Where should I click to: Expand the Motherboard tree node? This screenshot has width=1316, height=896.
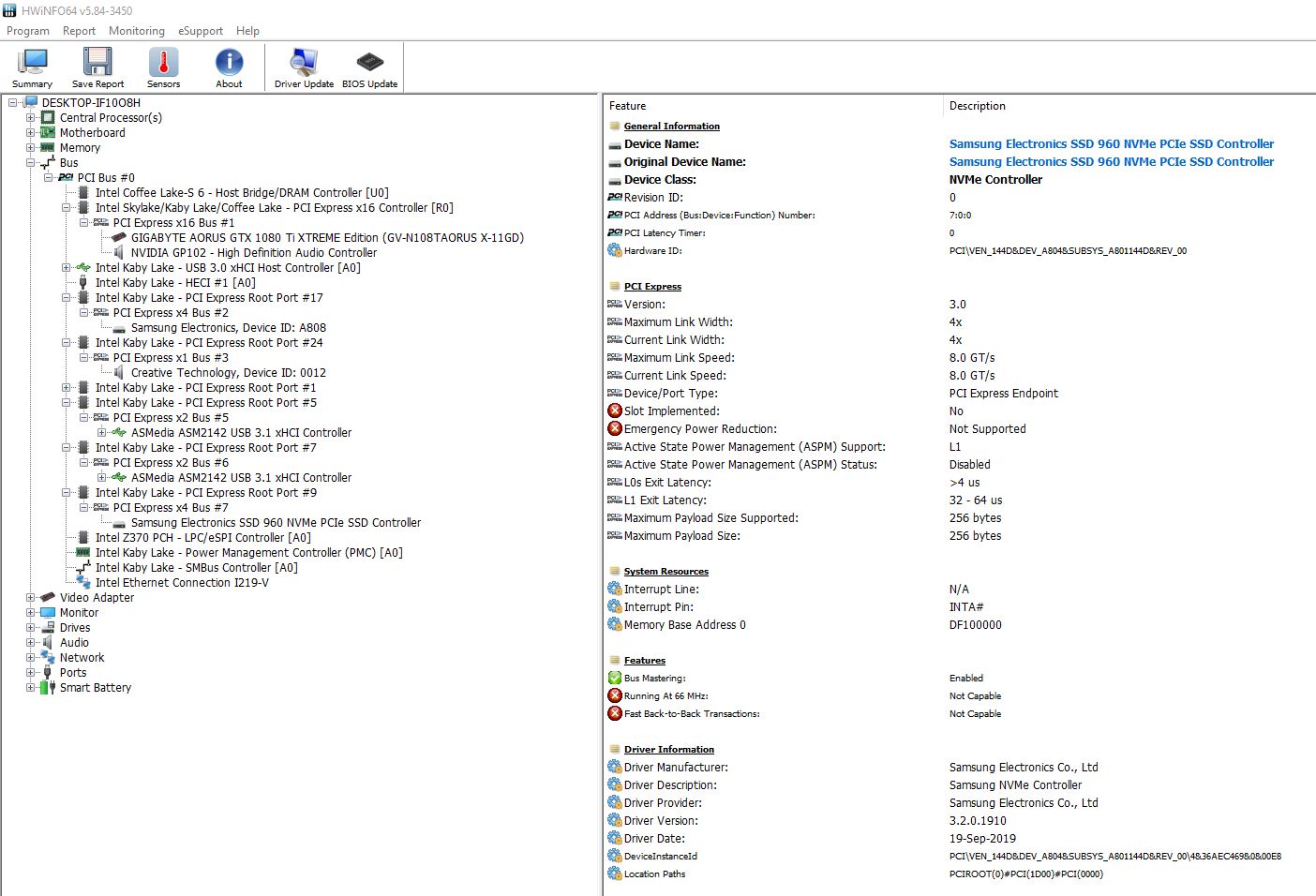coord(31,133)
